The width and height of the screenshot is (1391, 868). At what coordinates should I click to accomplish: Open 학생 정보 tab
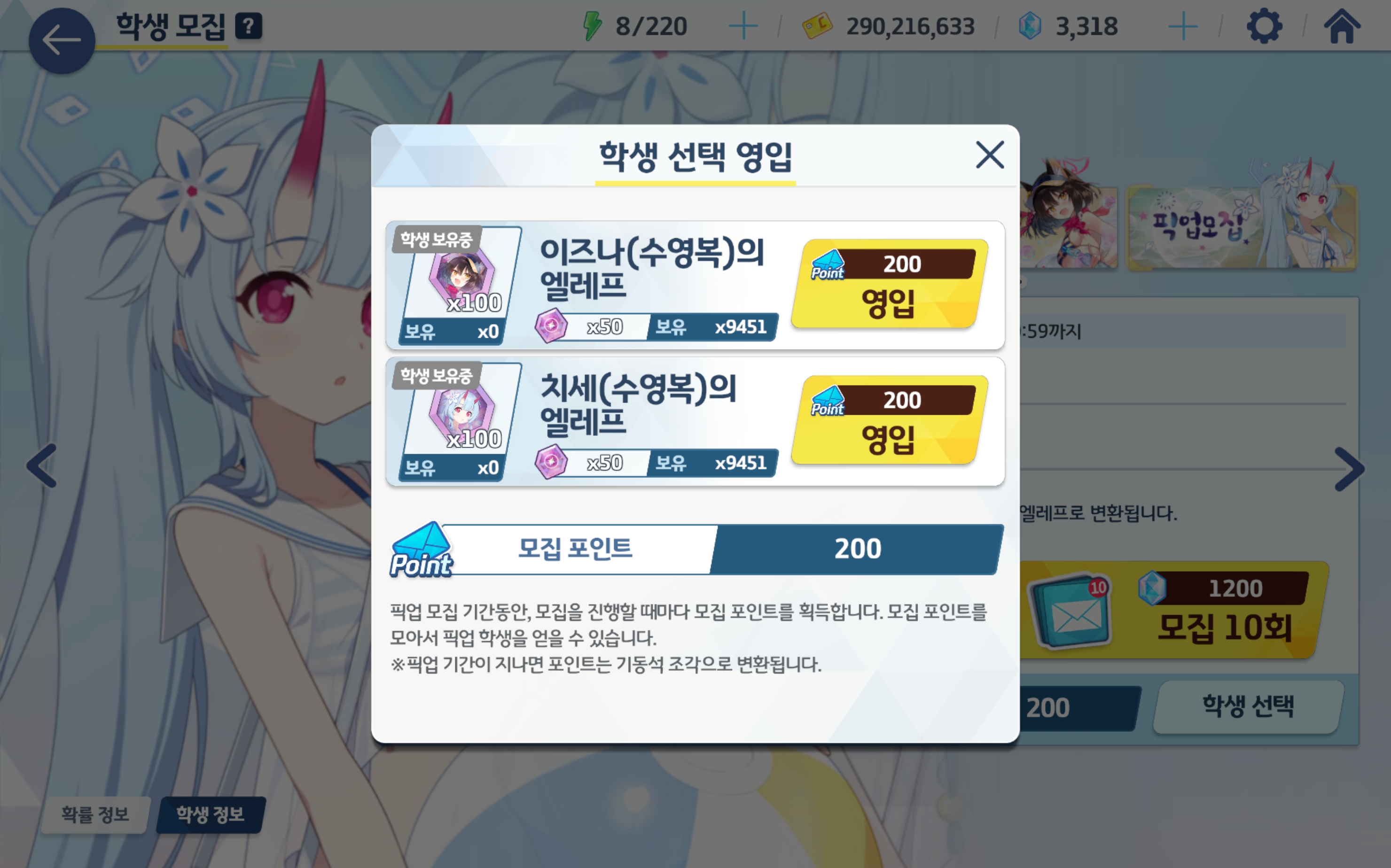pos(211,814)
